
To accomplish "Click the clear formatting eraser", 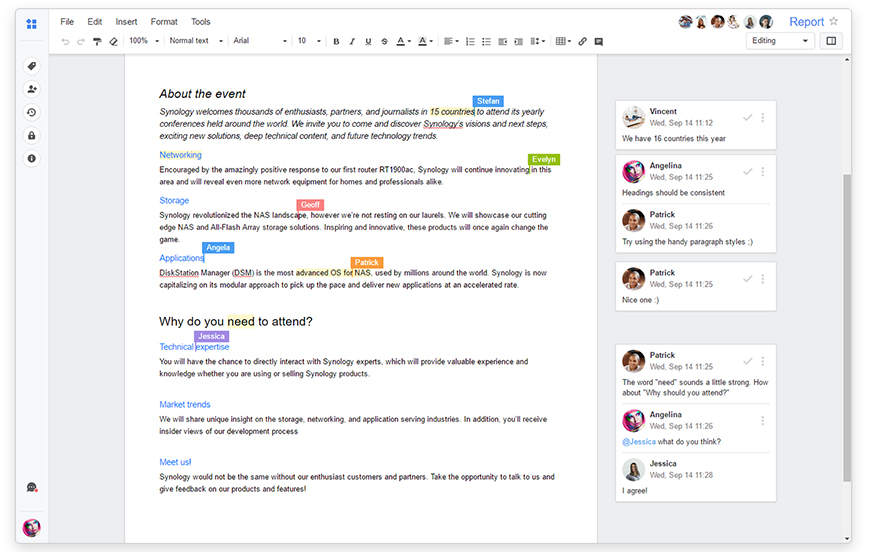I will point(114,42).
